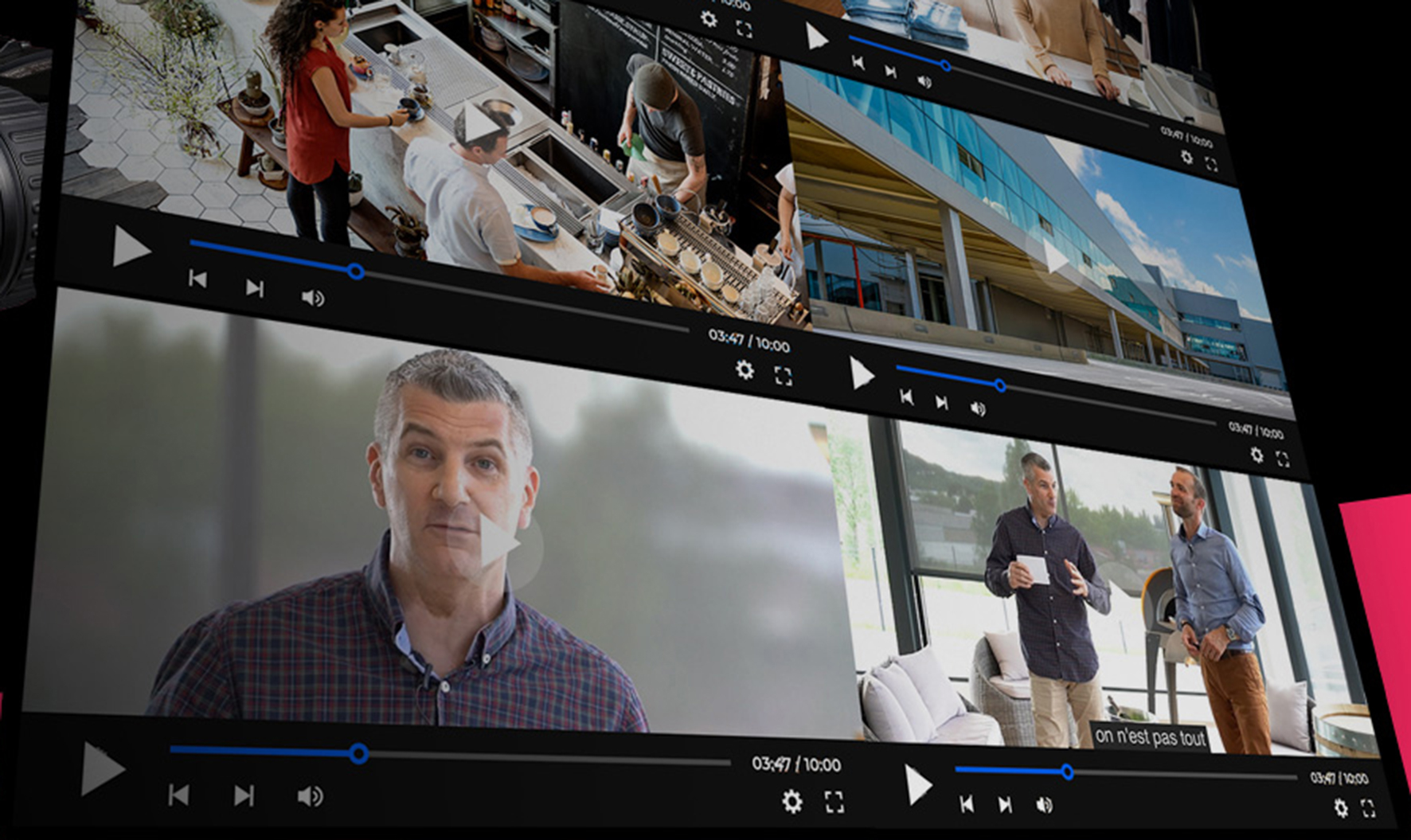The width and height of the screenshot is (1411, 840).
Task: Open settings gear of the café video player
Action: coord(745,369)
